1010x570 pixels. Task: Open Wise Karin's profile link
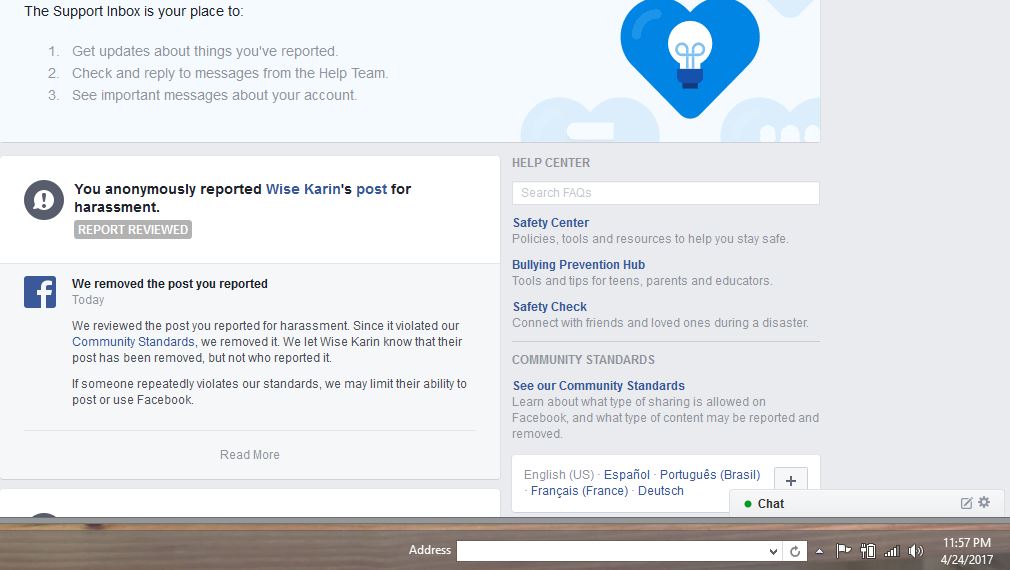click(x=303, y=189)
